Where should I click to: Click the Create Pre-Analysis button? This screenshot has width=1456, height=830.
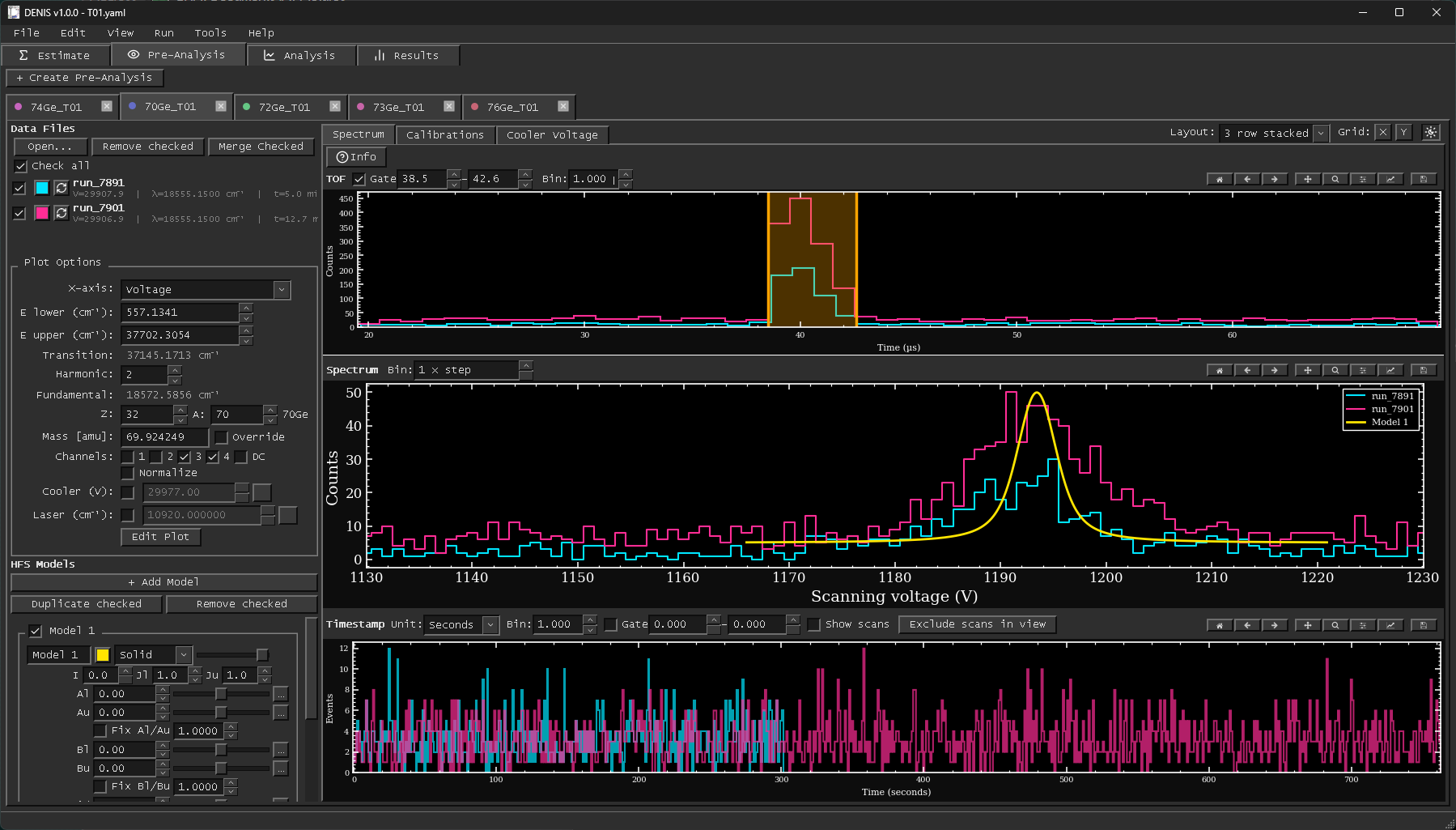click(84, 78)
